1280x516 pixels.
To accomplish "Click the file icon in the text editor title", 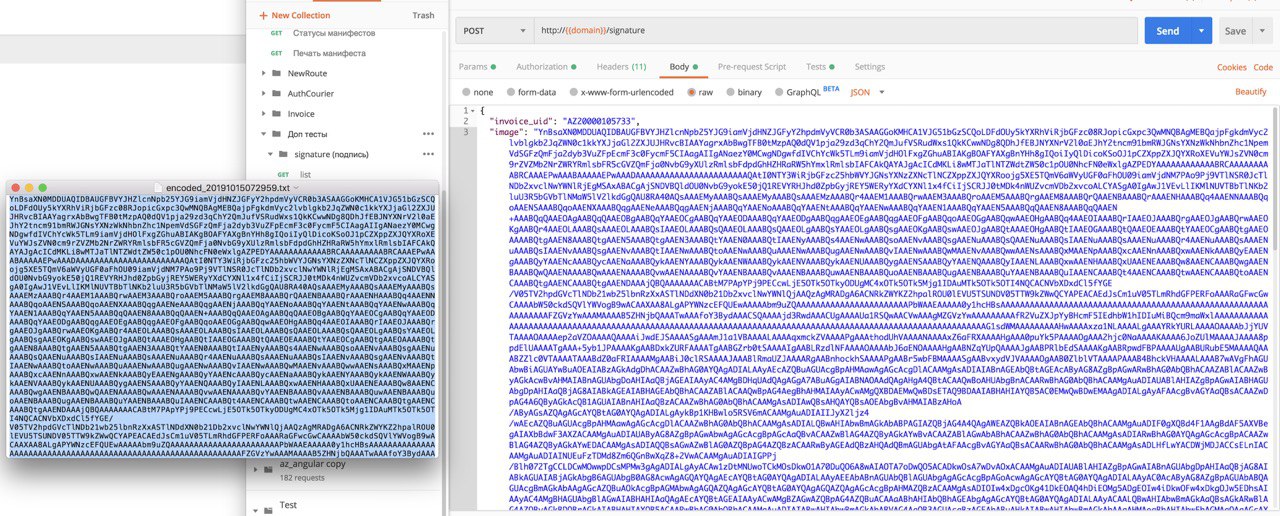I will point(159,188).
